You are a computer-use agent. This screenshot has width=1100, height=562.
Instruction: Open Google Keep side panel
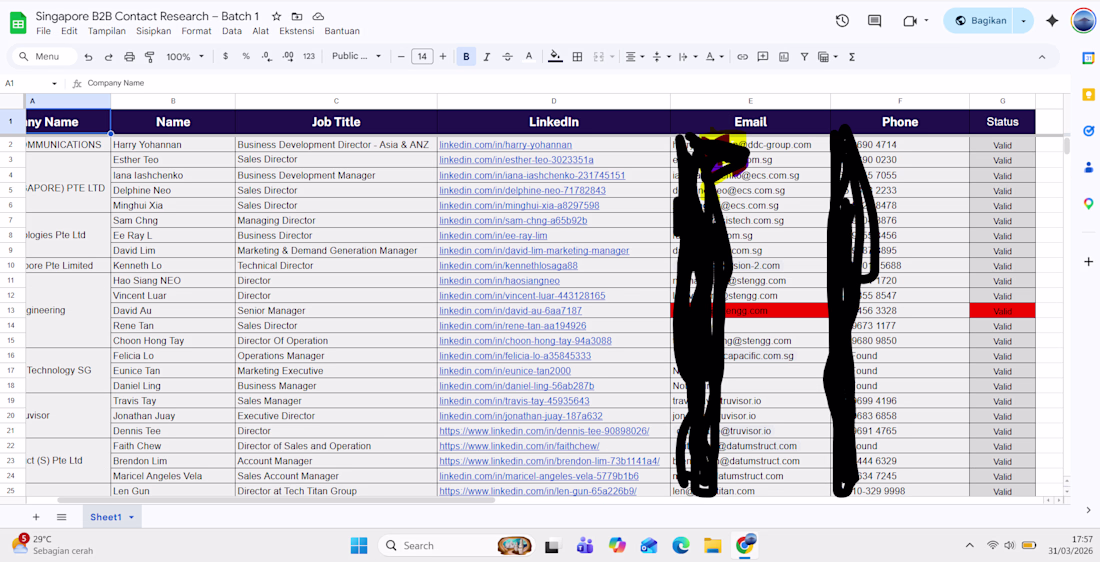pos(1088,95)
